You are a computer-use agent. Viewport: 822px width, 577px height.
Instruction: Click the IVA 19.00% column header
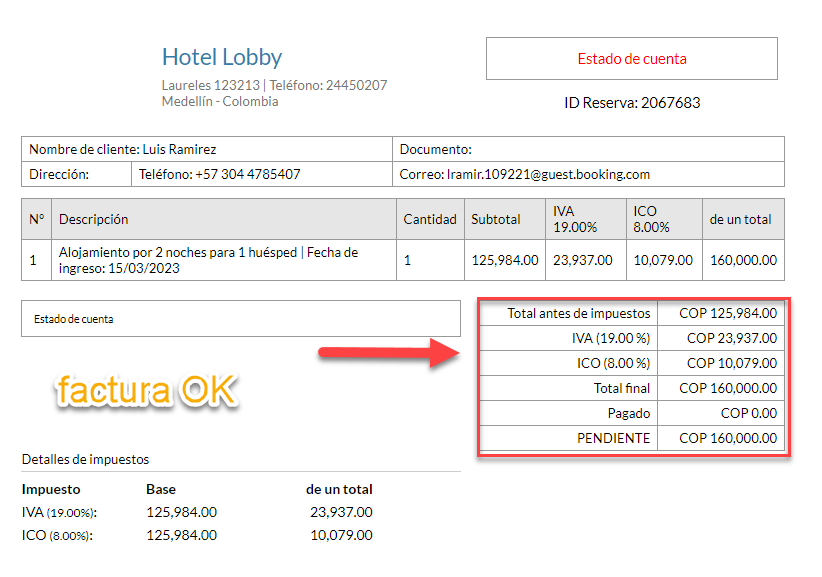point(586,219)
